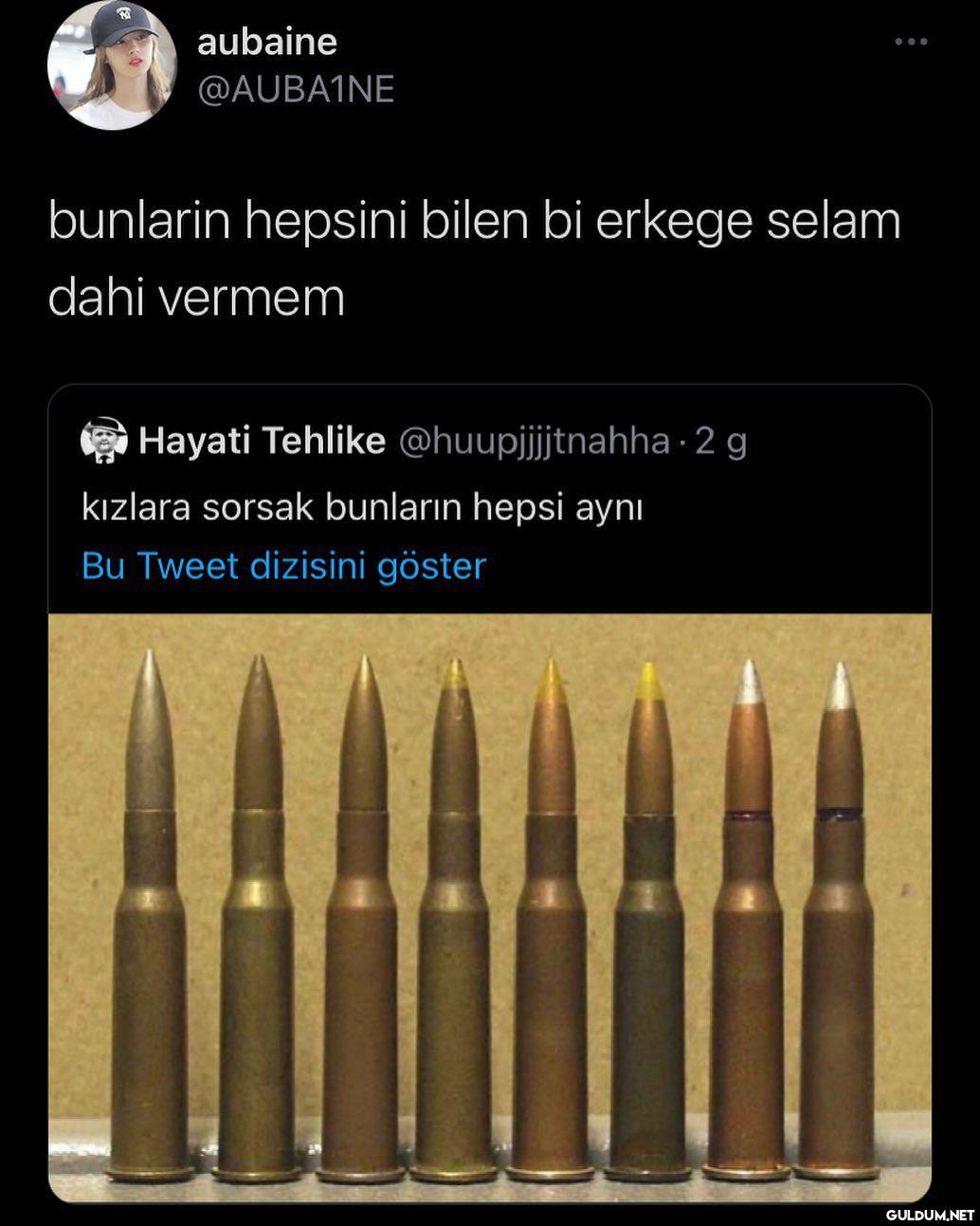
Task: Open the @AUBA1NE handle link
Action: coord(296,89)
